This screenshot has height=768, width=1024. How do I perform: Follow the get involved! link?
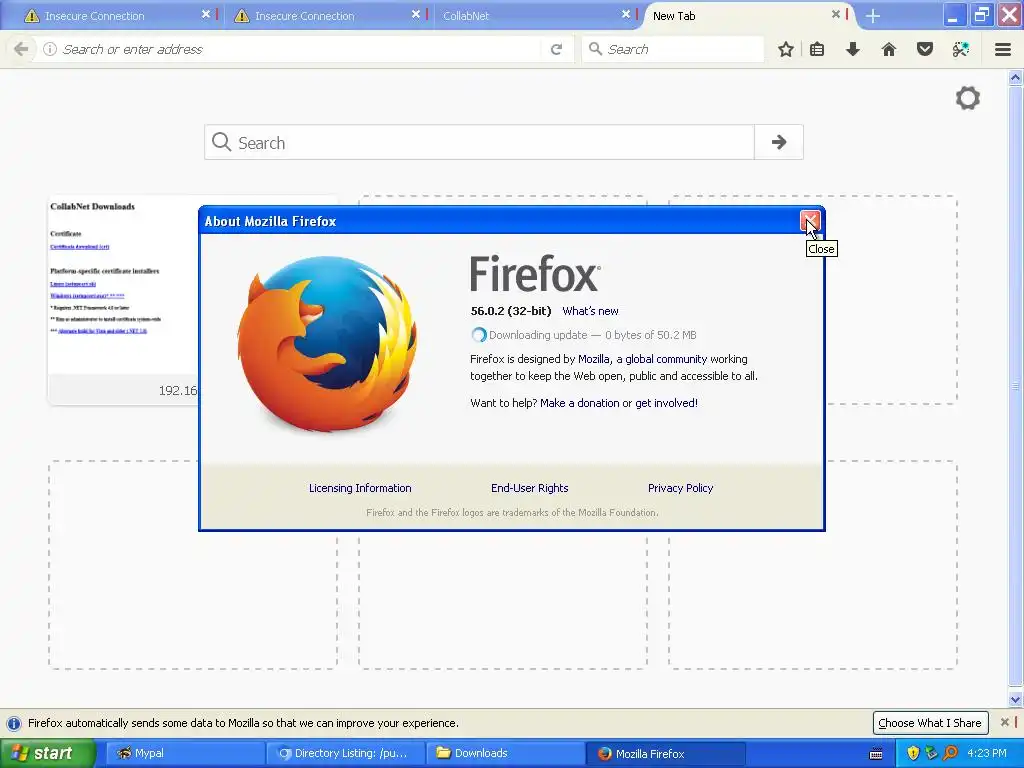(666, 403)
